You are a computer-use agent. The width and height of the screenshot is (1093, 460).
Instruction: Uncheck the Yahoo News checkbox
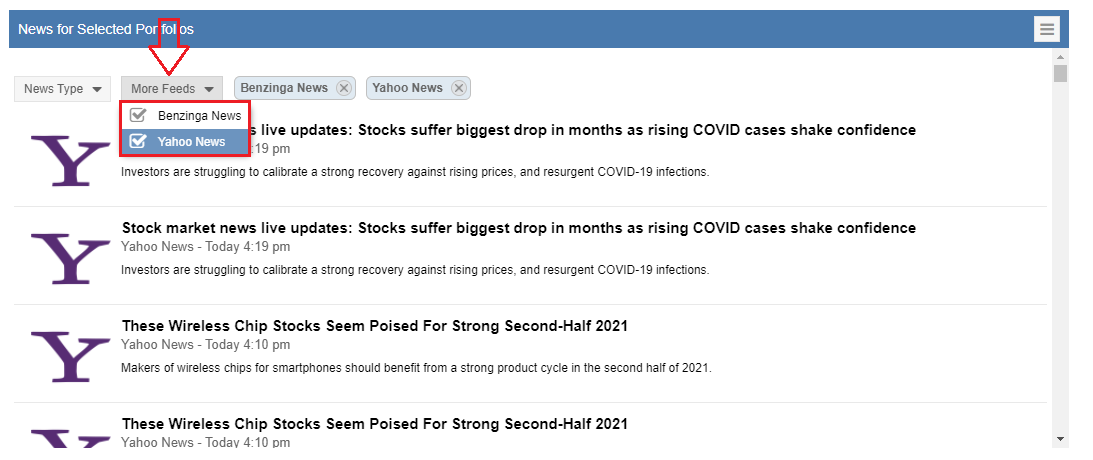(x=138, y=142)
